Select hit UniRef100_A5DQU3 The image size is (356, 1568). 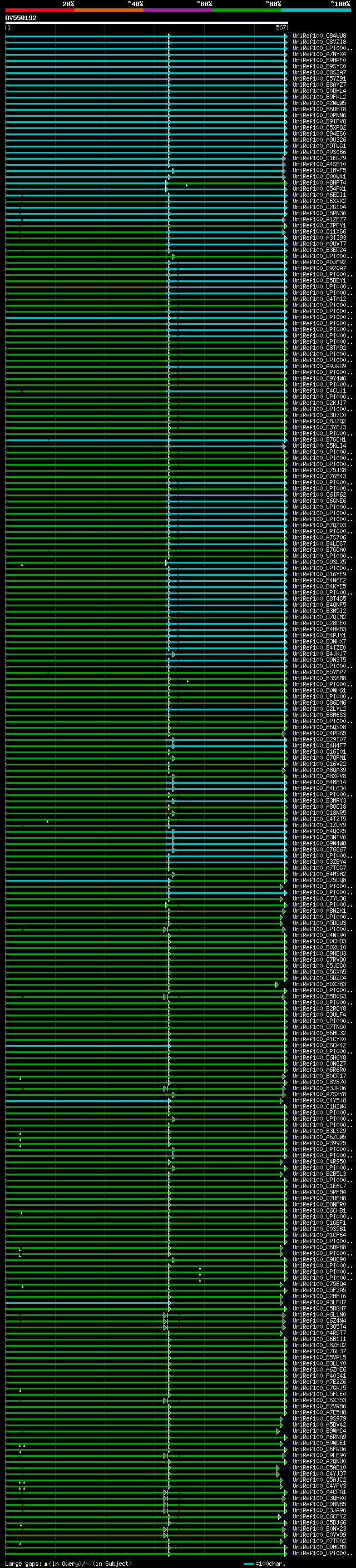[319, 923]
